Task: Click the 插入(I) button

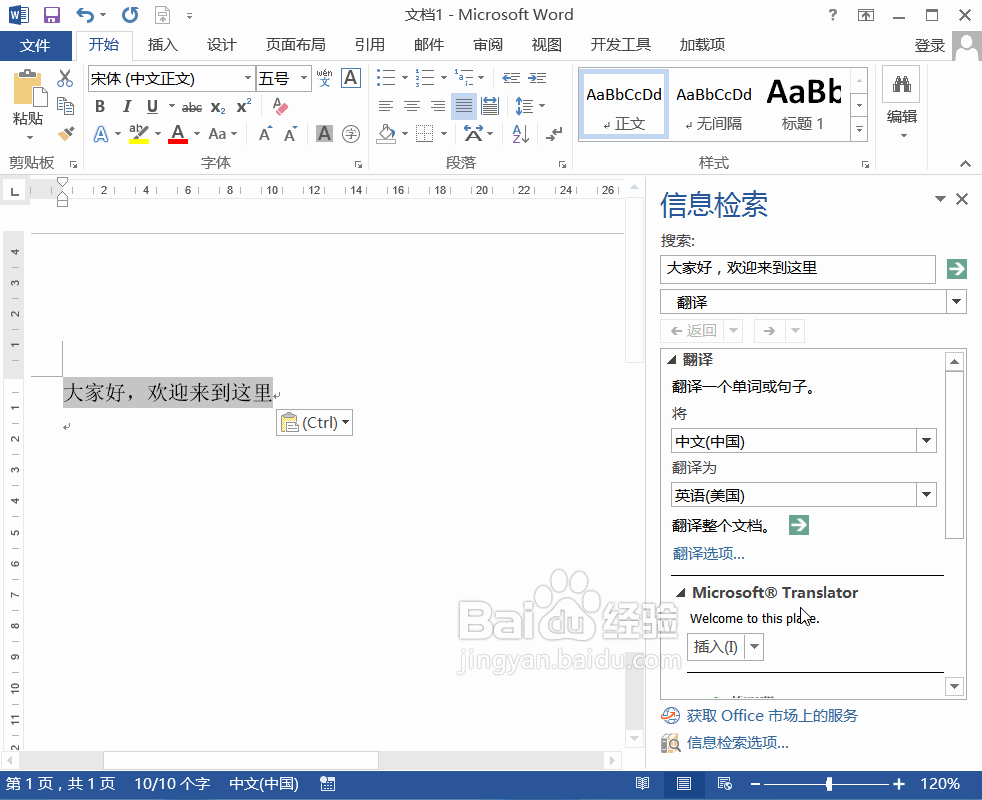Action: tap(716, 647)
